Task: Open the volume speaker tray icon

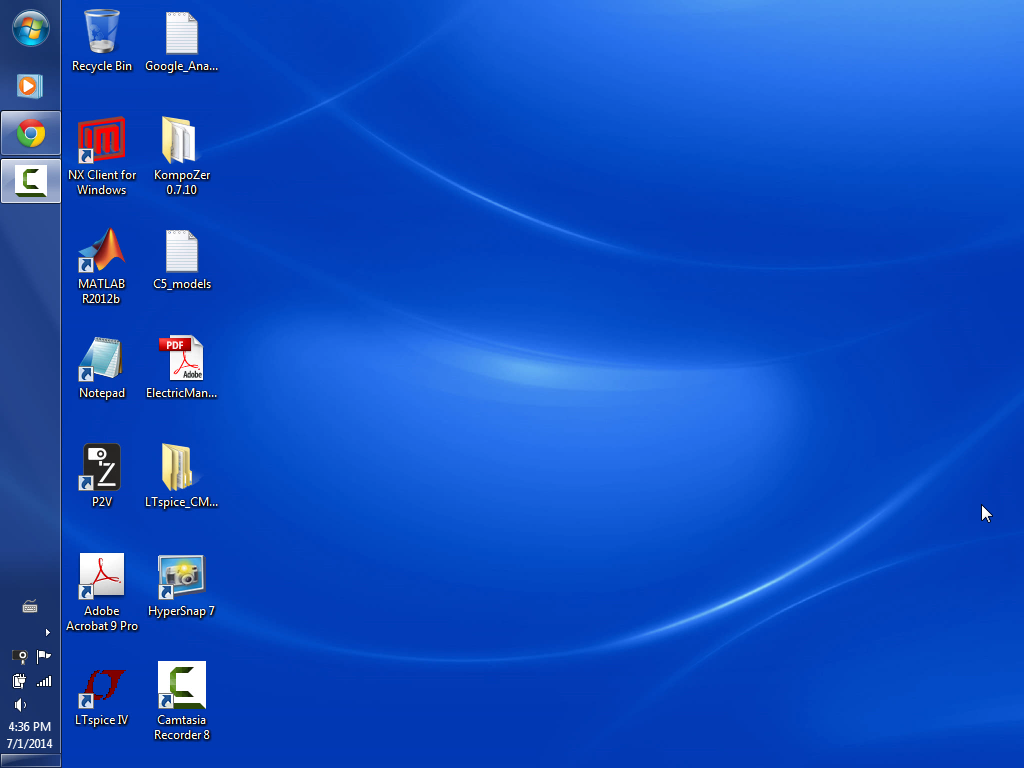Action: 20,705
